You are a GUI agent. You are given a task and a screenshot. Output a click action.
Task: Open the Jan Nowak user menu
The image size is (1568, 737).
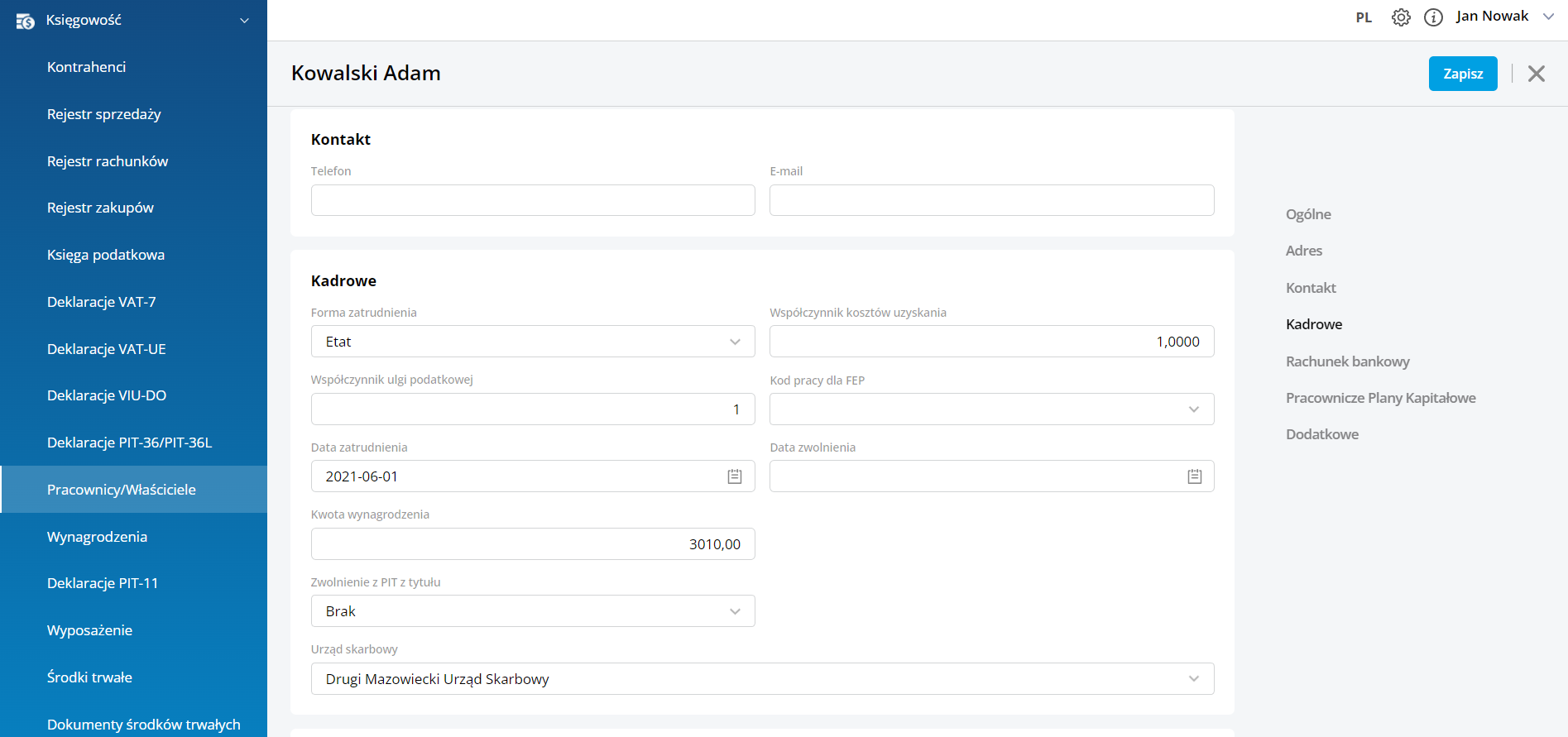[1503, 17]
